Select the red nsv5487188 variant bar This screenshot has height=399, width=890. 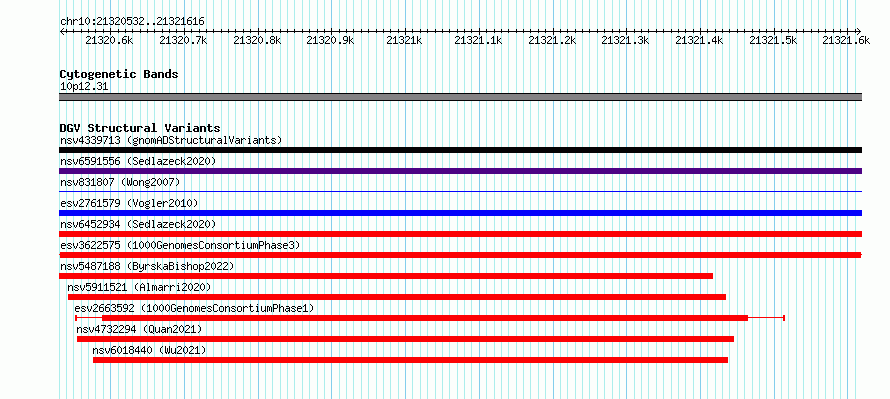386,276
